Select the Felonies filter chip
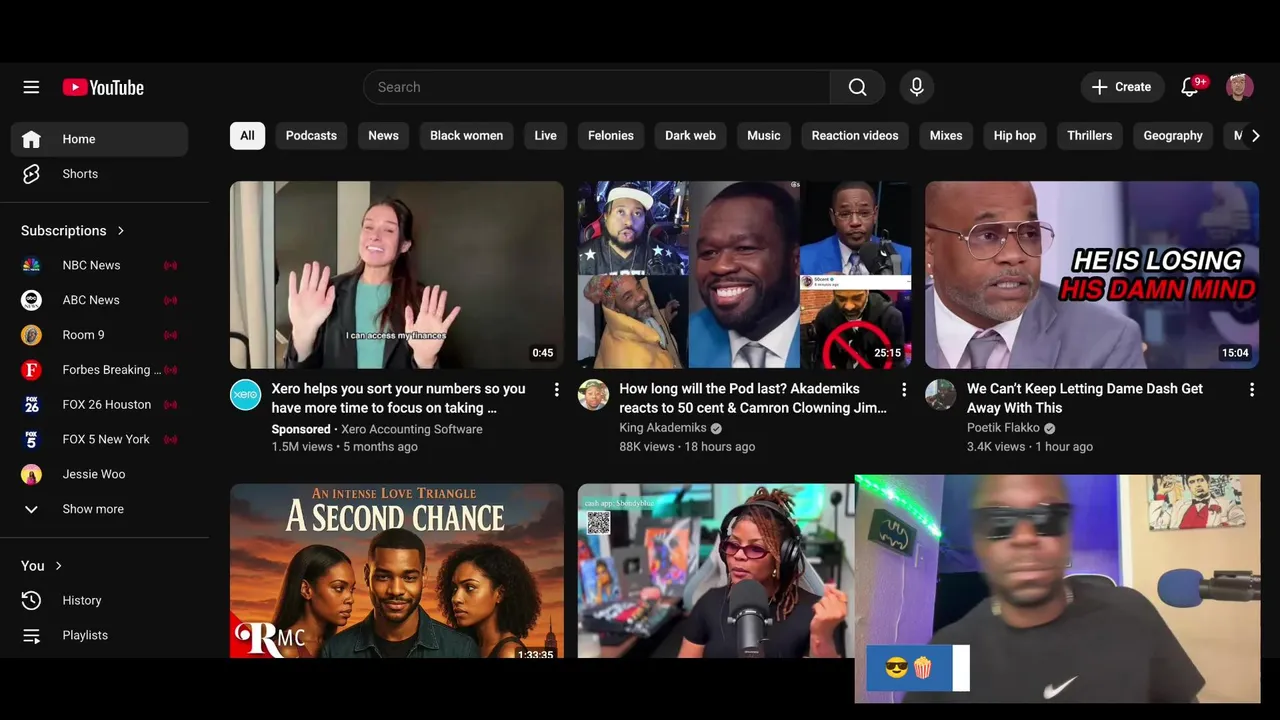1280x720 pixels. click(611, 136)
